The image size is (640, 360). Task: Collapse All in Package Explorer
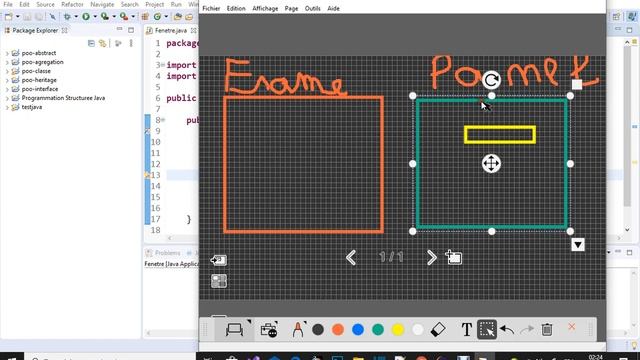tap(91, 43)
